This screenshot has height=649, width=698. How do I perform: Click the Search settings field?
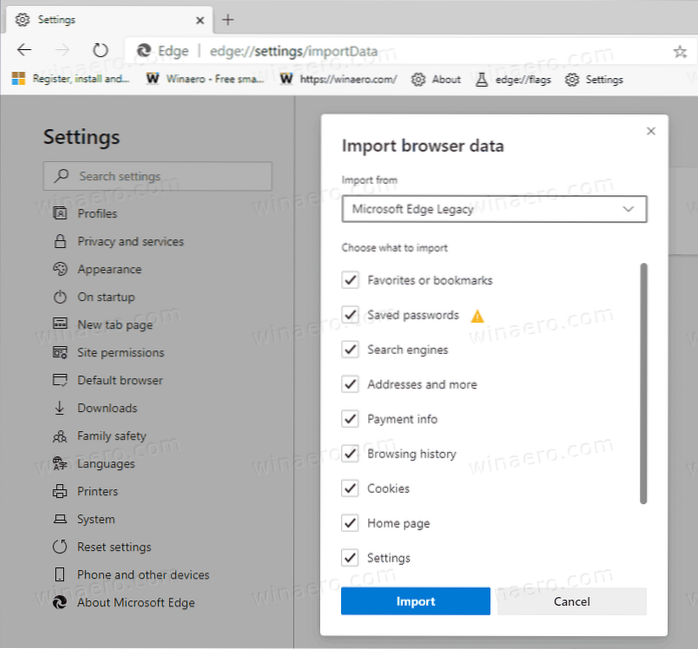point(158,176)
